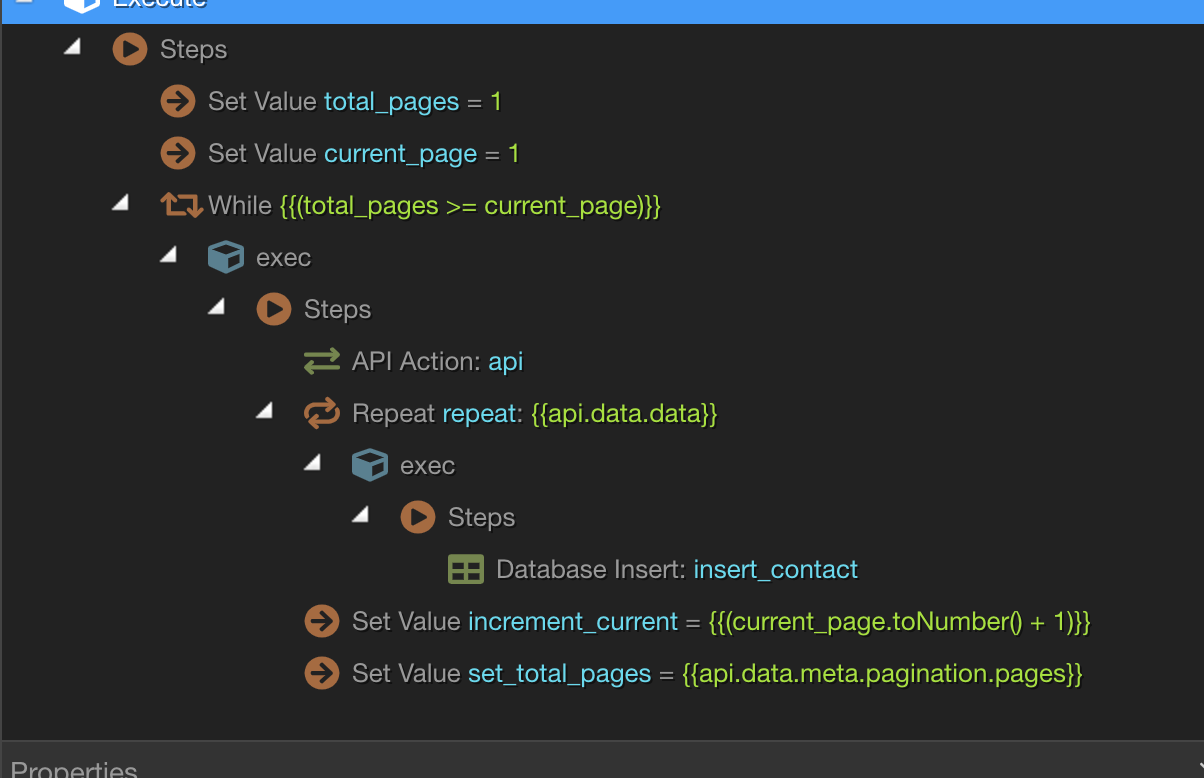Select the Set Value set_total_pages step

pyautogui.click(x=716, y=673)
